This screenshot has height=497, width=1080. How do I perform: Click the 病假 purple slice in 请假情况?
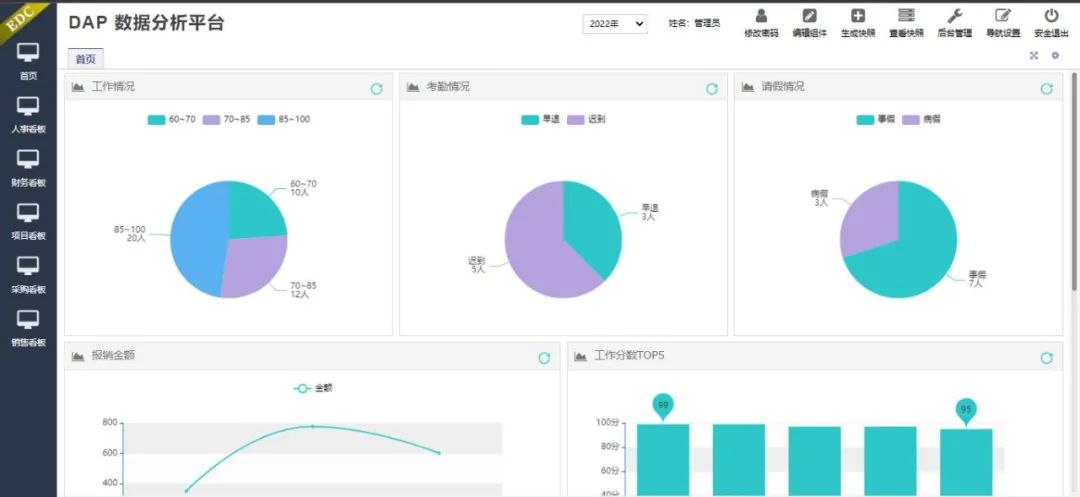click(869, 217)
